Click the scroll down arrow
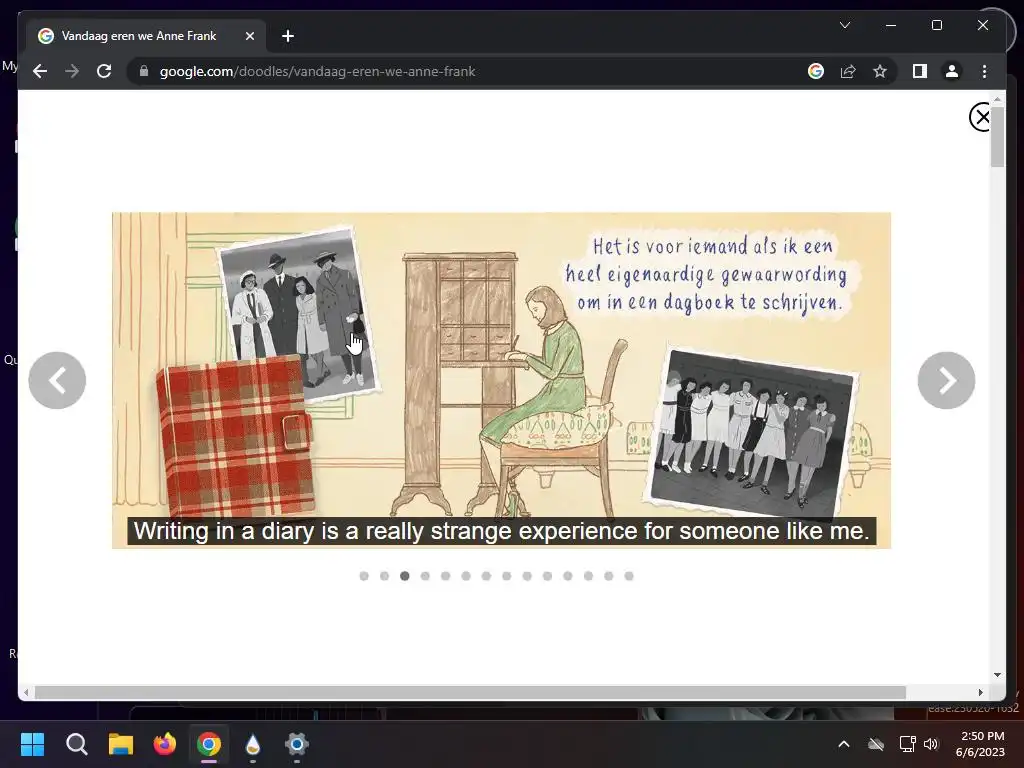1024x768 pixels. tap(997, 675)
